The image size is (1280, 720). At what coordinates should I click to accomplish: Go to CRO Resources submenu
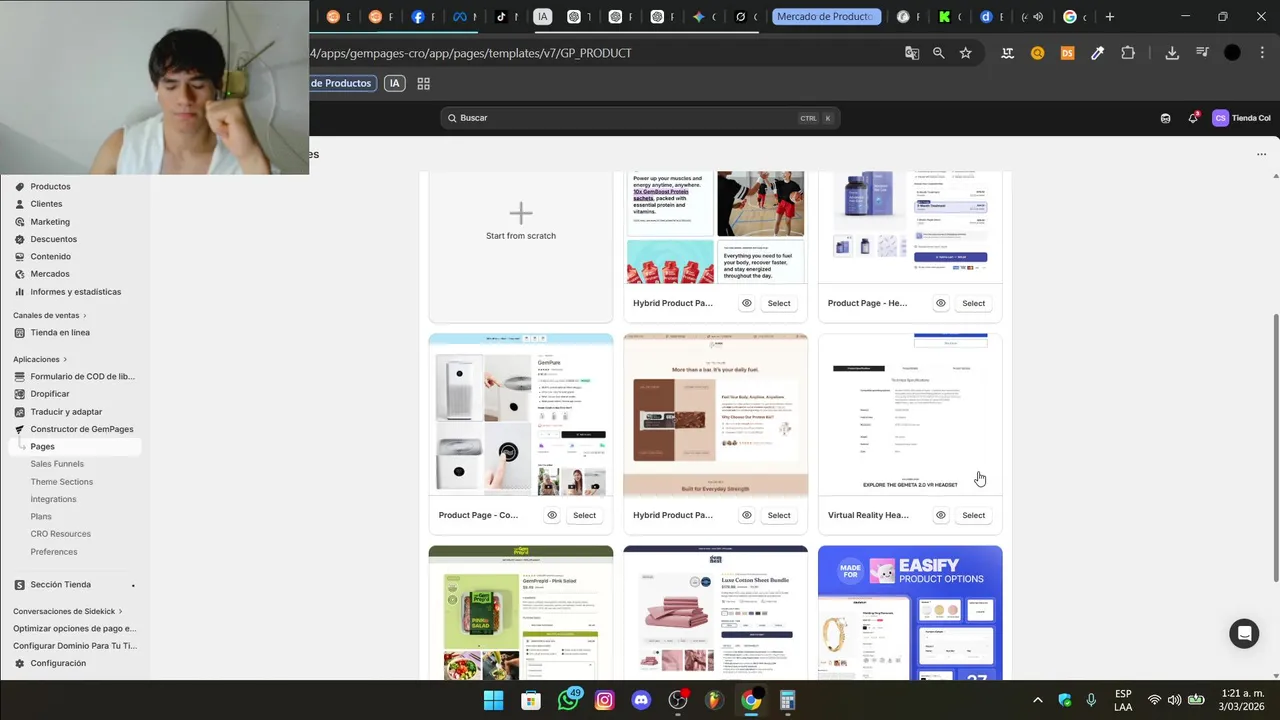(x=60, y=534)
